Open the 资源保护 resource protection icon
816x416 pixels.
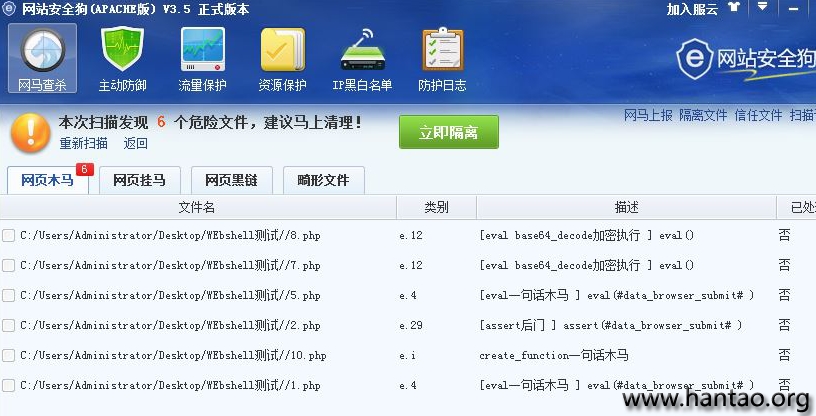pos(282,59)
